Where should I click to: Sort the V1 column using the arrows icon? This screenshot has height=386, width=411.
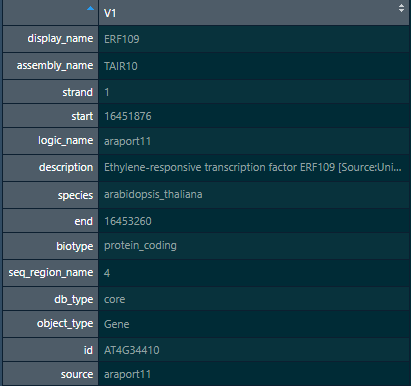click(x=401, y=8)
